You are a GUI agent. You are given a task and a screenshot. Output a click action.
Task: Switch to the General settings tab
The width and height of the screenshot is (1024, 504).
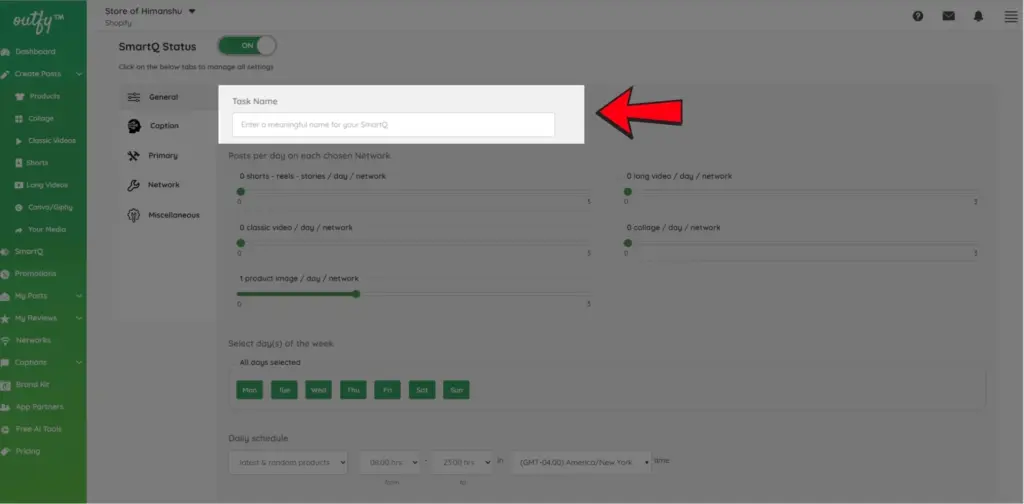click(x=163, y=97)
